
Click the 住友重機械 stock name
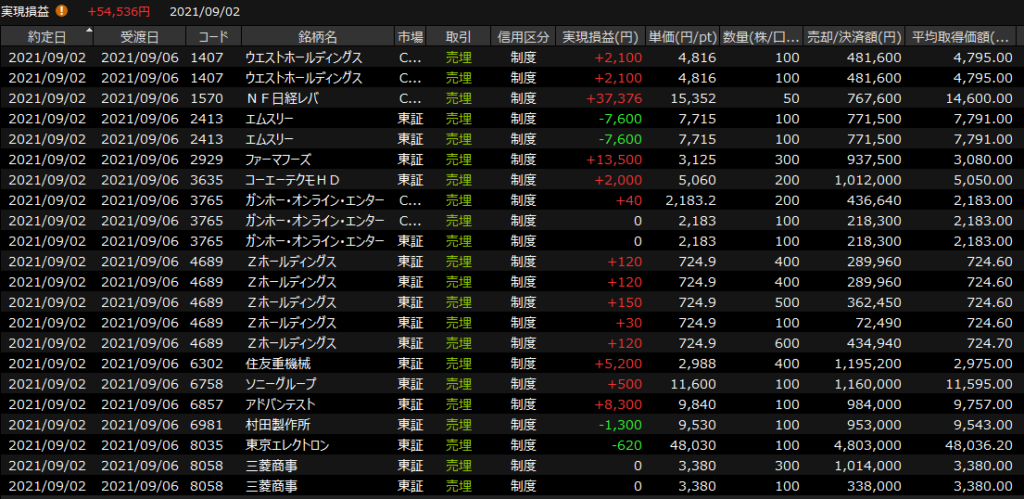coord(279,364)
